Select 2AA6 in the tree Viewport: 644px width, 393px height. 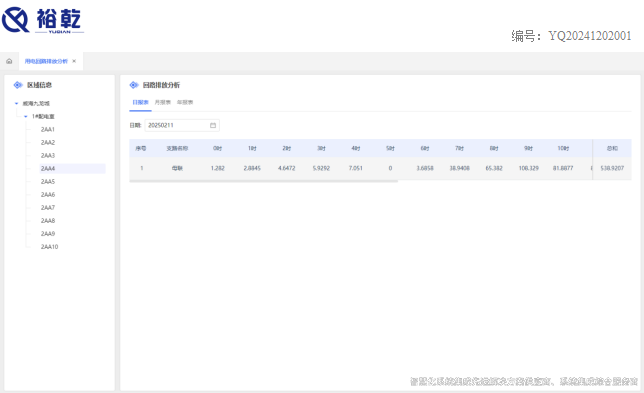click(48, 195)
